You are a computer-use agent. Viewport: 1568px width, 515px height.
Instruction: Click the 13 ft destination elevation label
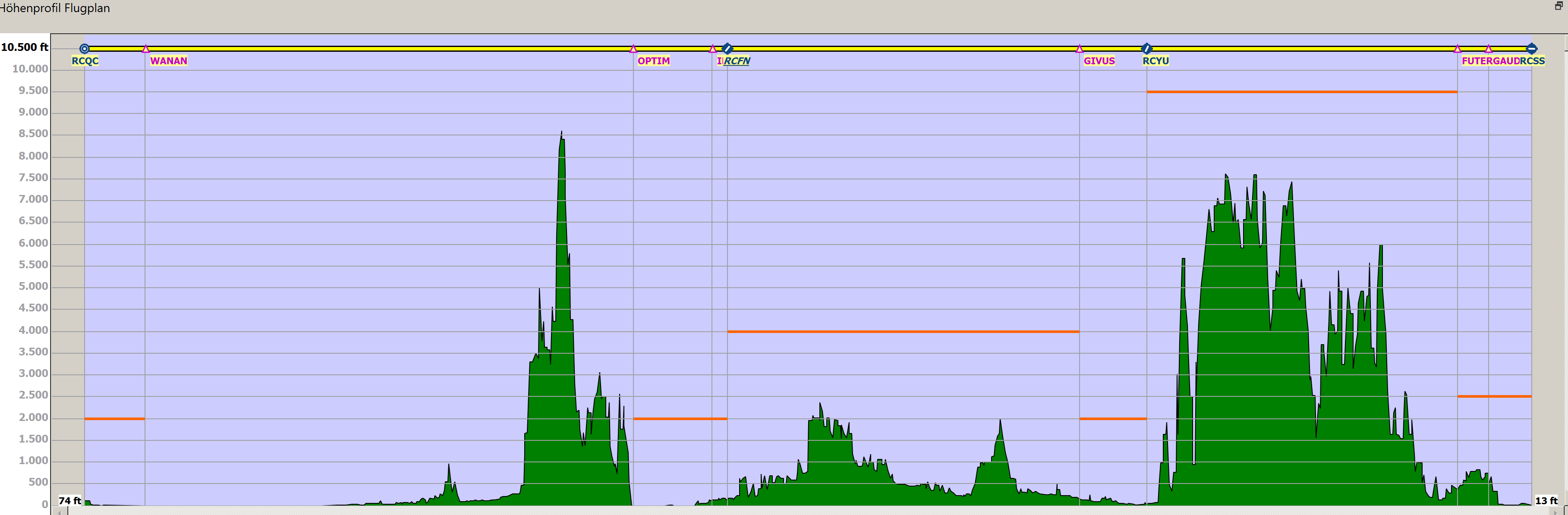click(1546, 500)
